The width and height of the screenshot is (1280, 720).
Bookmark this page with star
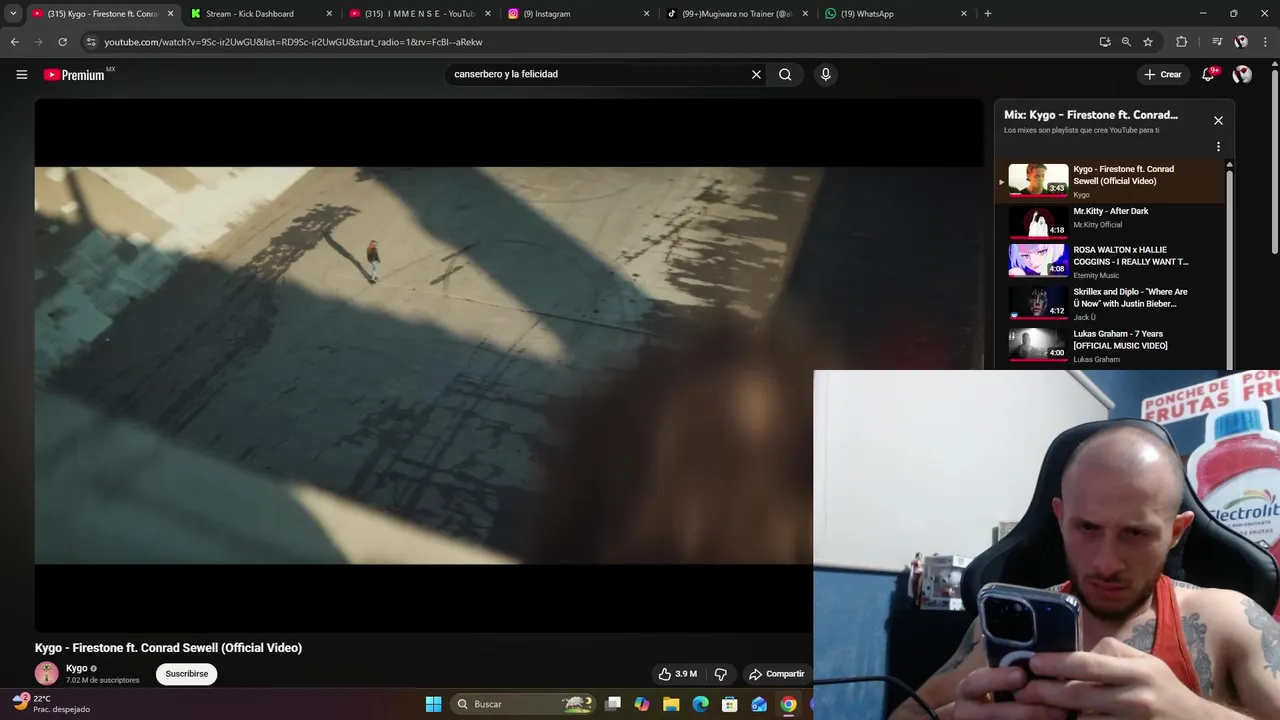click(x=1148, y=42)
